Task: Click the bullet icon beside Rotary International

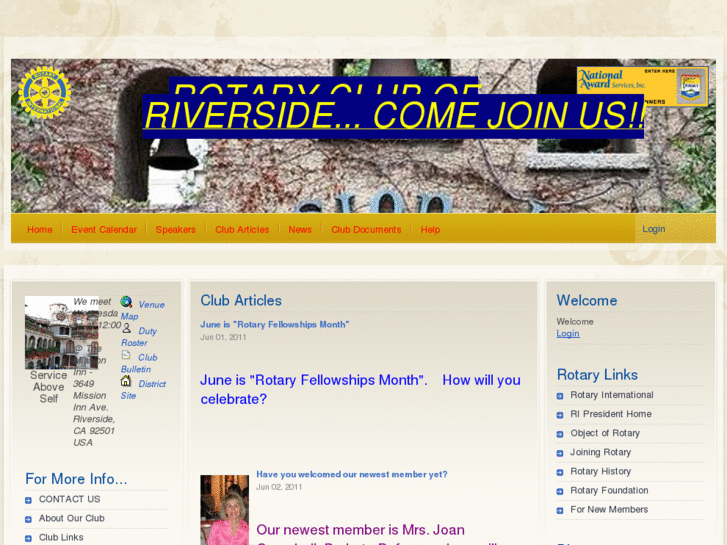Action: [560, 396]
